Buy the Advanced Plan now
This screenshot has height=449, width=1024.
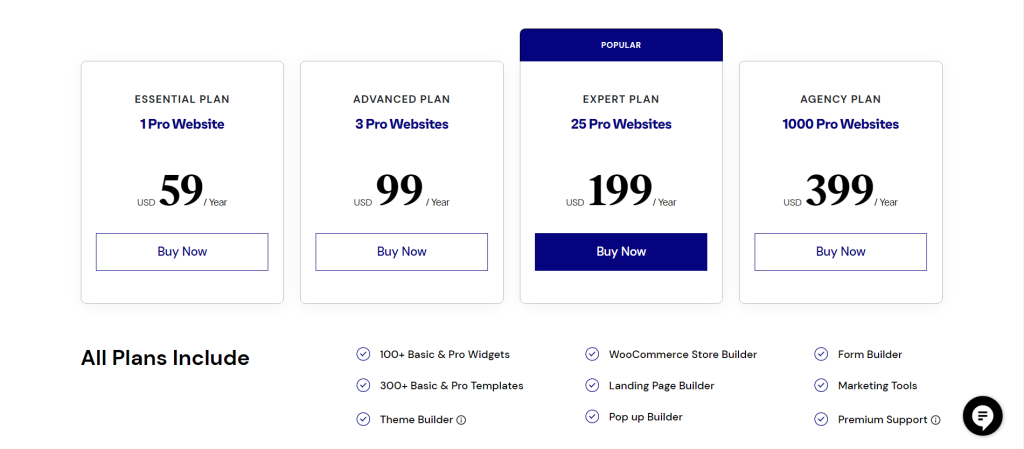click(x=402, y=252)
